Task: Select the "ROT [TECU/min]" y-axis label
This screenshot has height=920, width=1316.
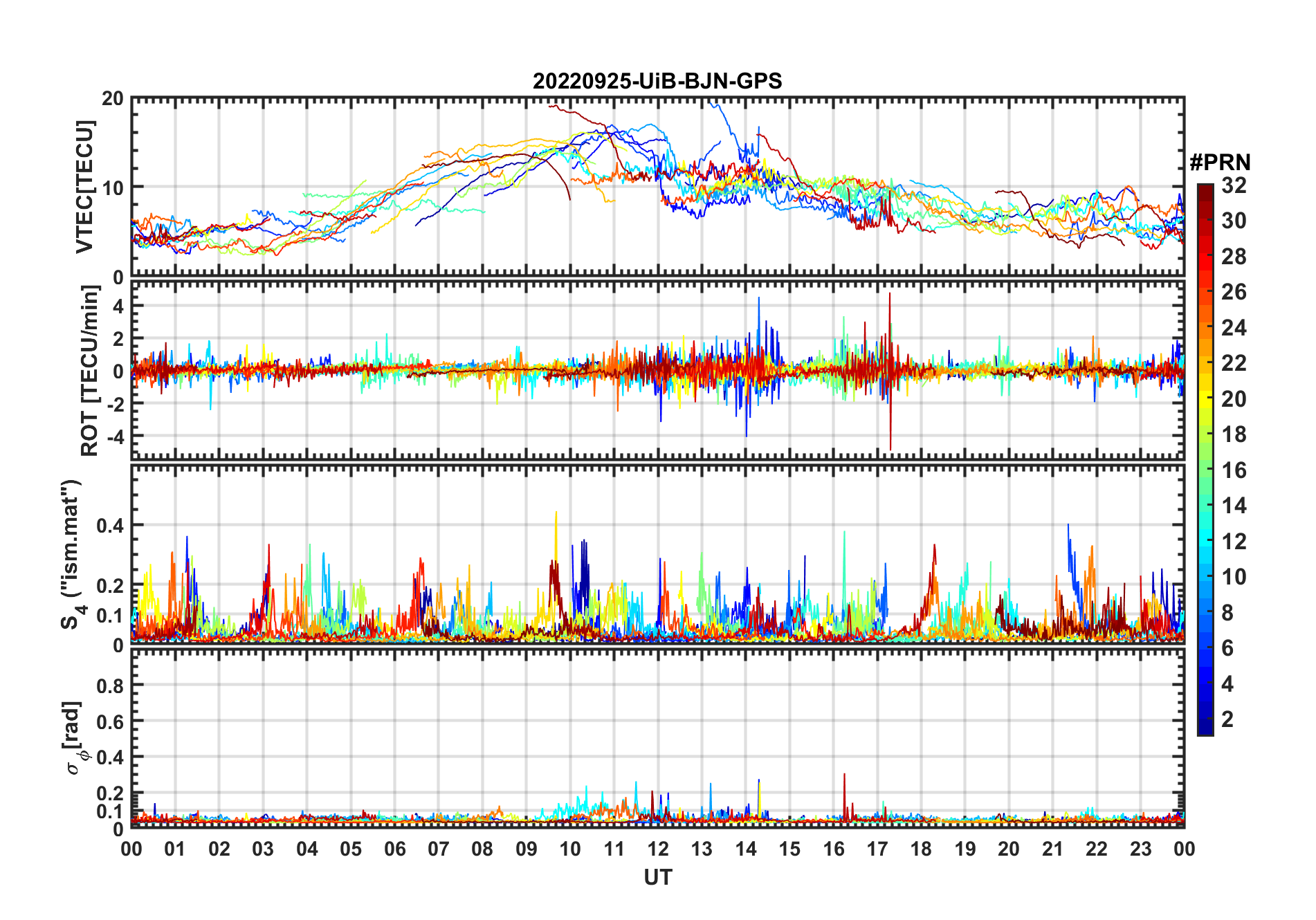Action: 89,371
